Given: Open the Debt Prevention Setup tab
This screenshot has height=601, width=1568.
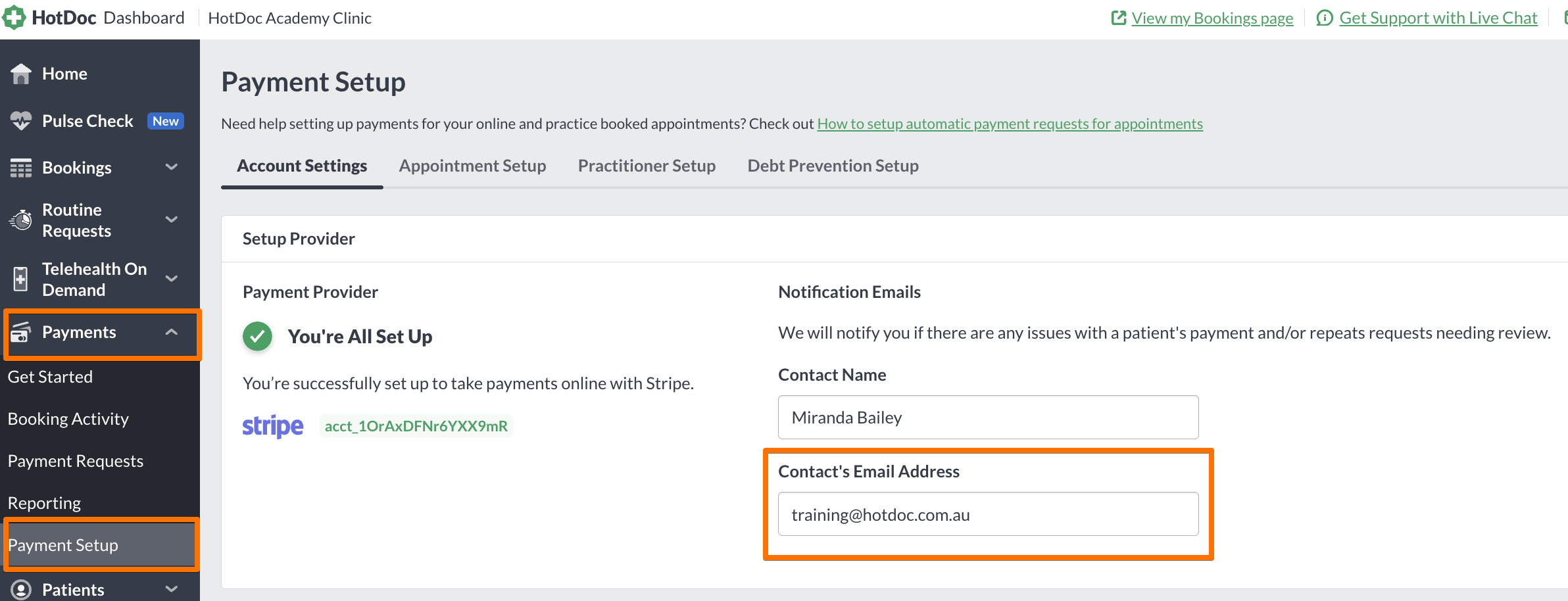Looking at the screenshot, I should click(x=833, y=166).
